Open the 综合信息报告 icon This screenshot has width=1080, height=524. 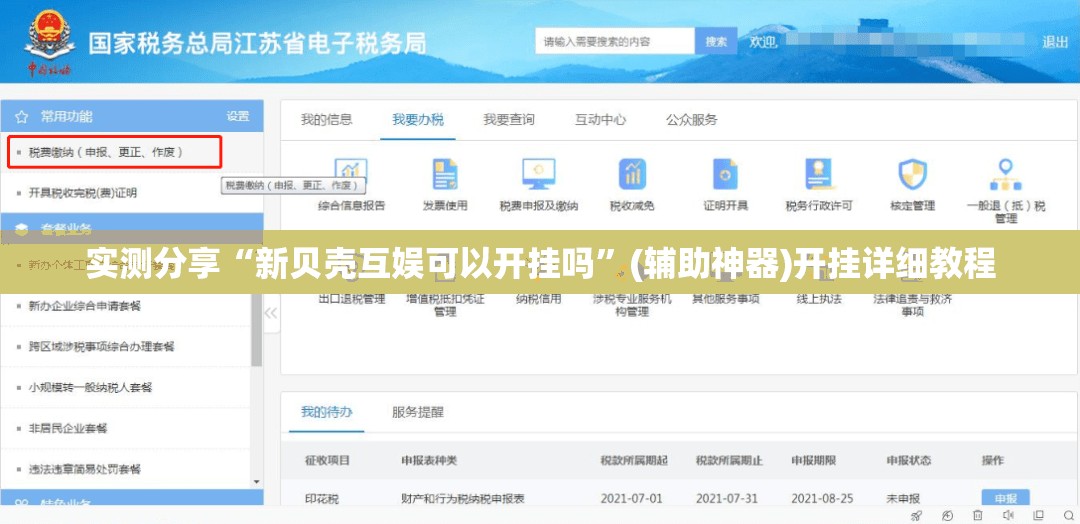(x=351, y=174)
